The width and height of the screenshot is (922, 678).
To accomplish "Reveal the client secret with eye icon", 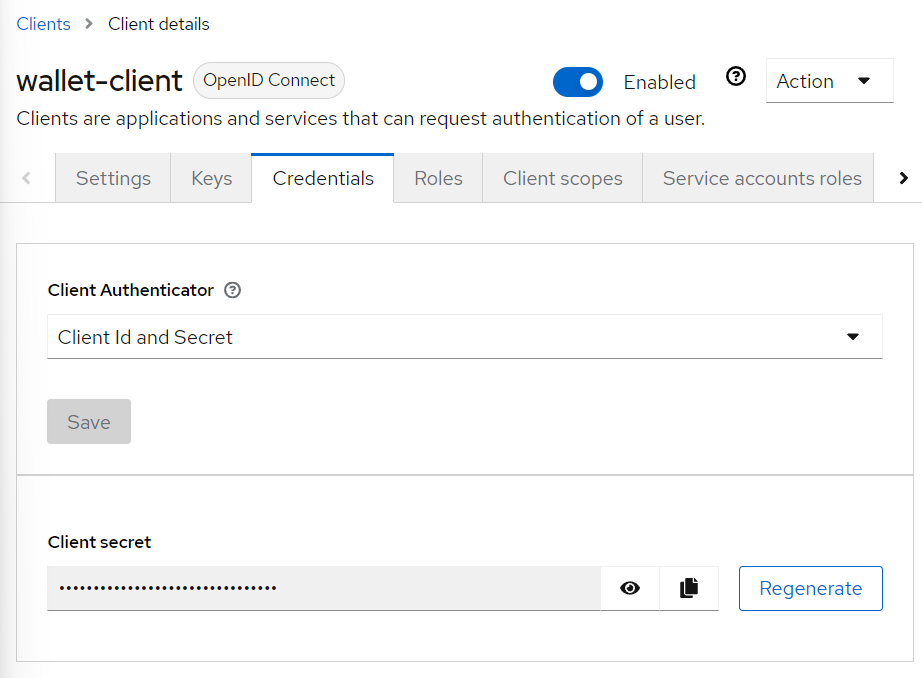I will [630, 588].
